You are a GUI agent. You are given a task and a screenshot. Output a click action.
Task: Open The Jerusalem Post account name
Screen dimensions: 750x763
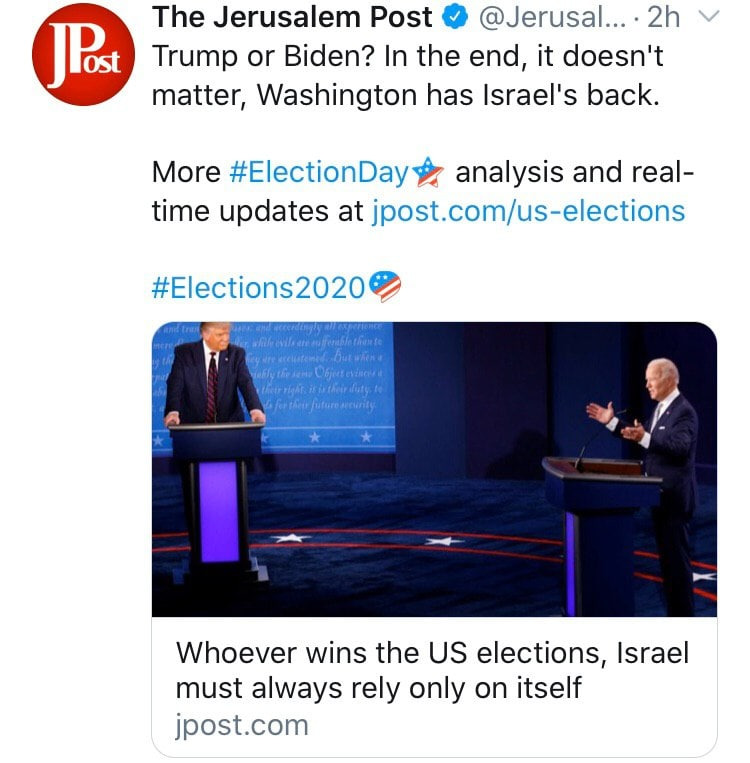(x=293, y=18)
